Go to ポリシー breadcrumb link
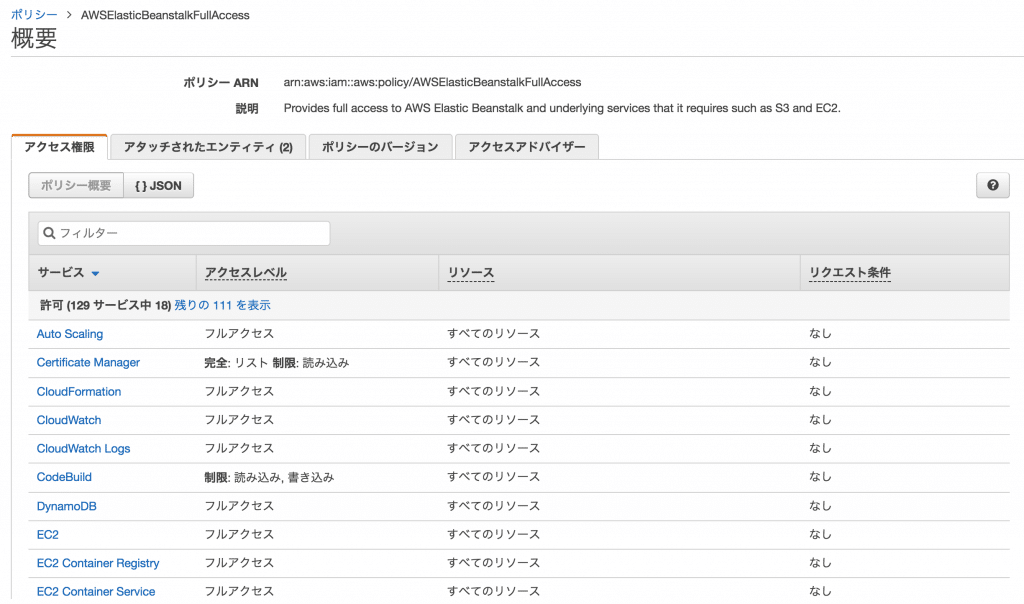Screen dimensions: 1024x604 tap(34, 14)
